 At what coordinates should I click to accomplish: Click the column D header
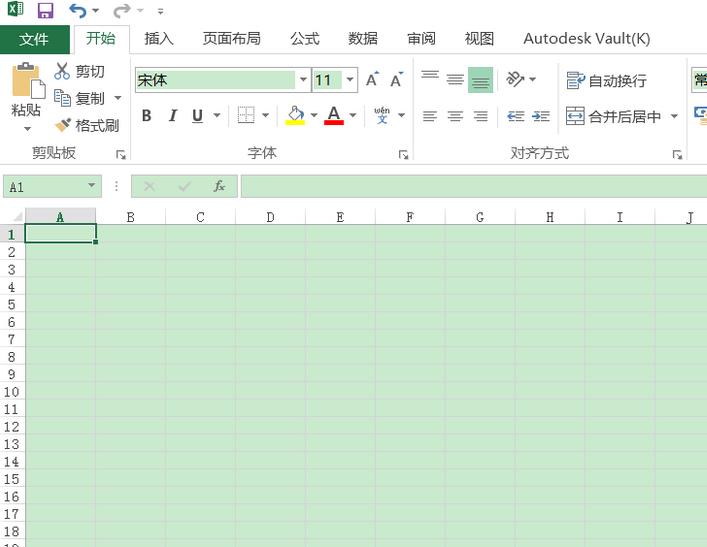coord(270,217)
